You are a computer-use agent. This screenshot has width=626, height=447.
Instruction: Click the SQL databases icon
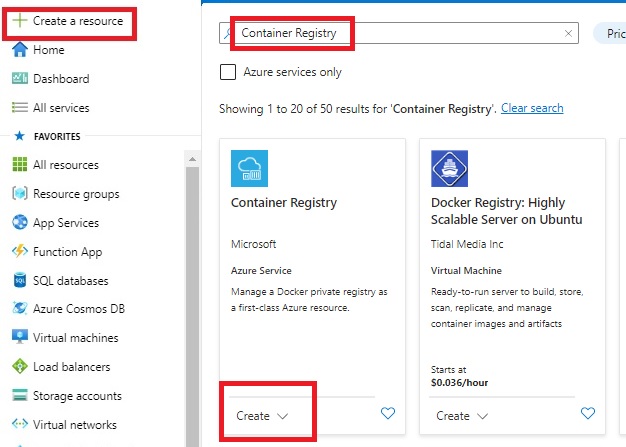point(20,281)
